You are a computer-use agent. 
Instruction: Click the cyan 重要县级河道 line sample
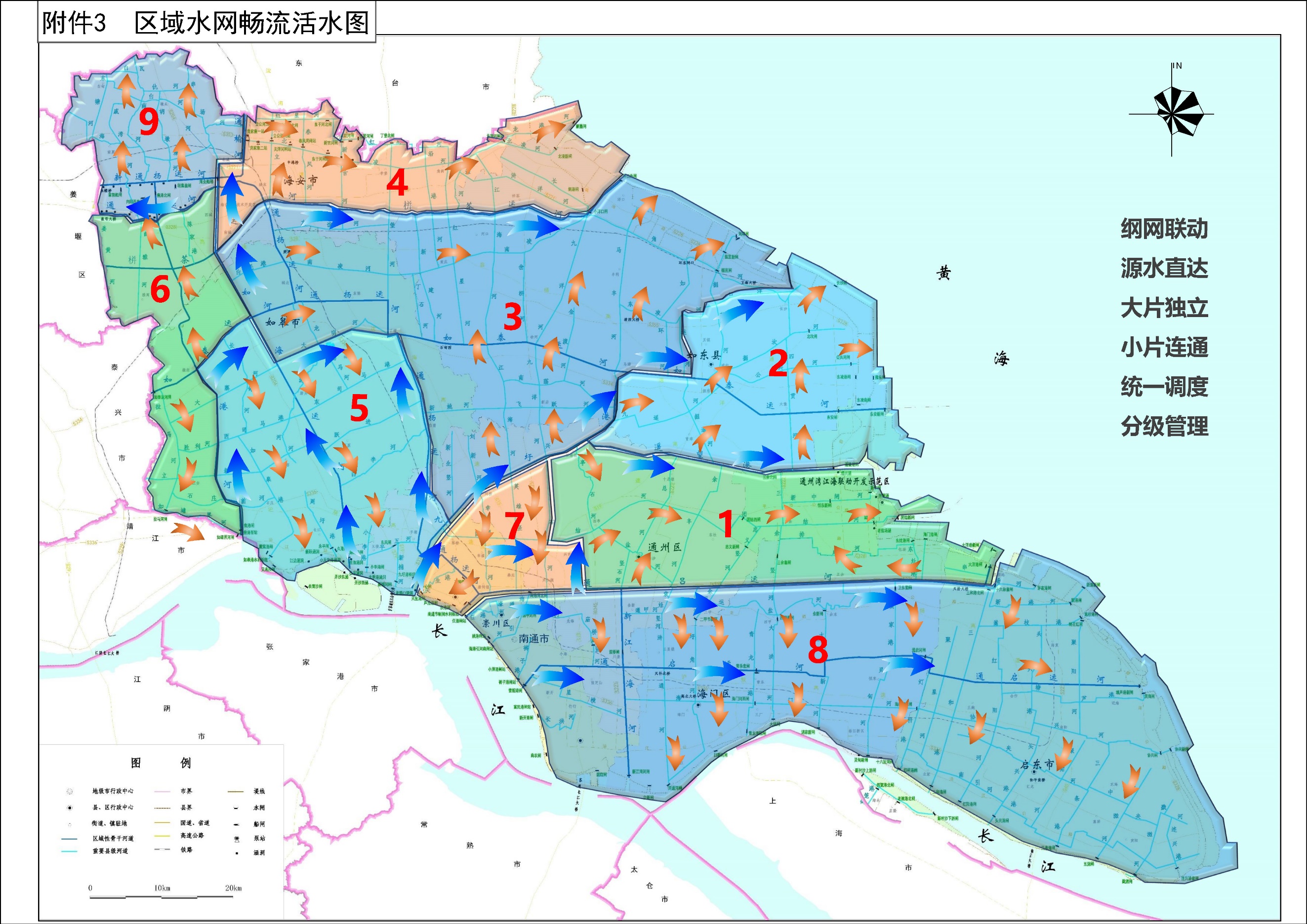coord(69,851)
